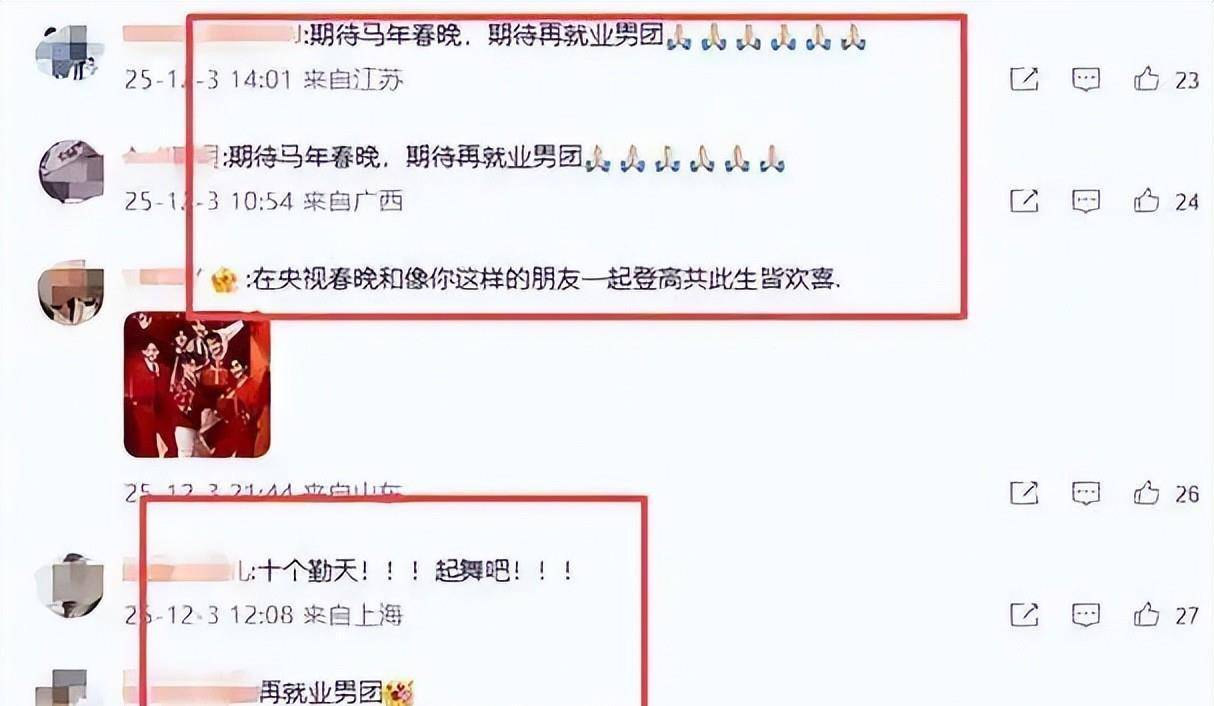Repost the 10:54 comment from 广西
1214x706 pixels.
[1024, 201]
